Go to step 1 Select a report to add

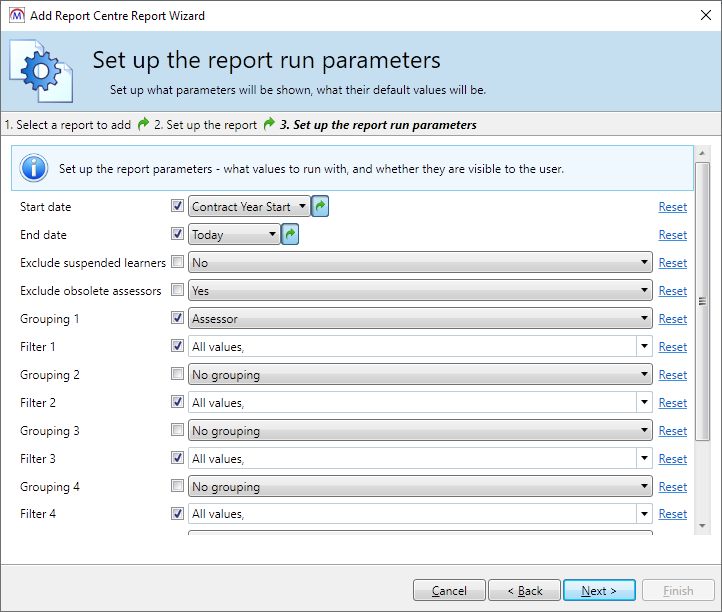point(68,125)
